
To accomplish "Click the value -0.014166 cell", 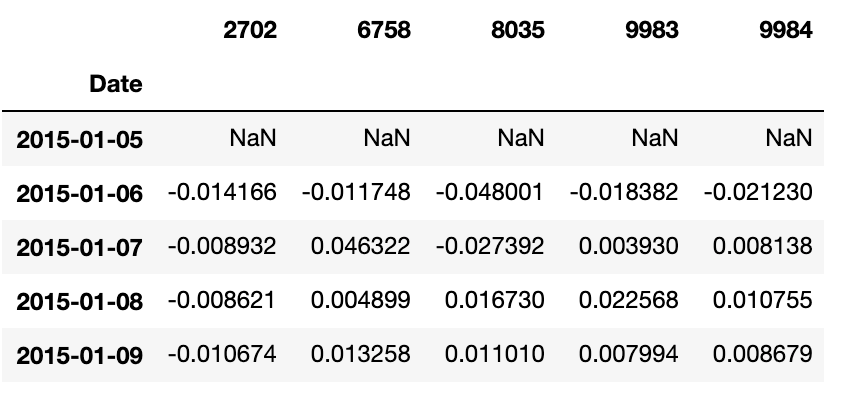I will (222, 192).
